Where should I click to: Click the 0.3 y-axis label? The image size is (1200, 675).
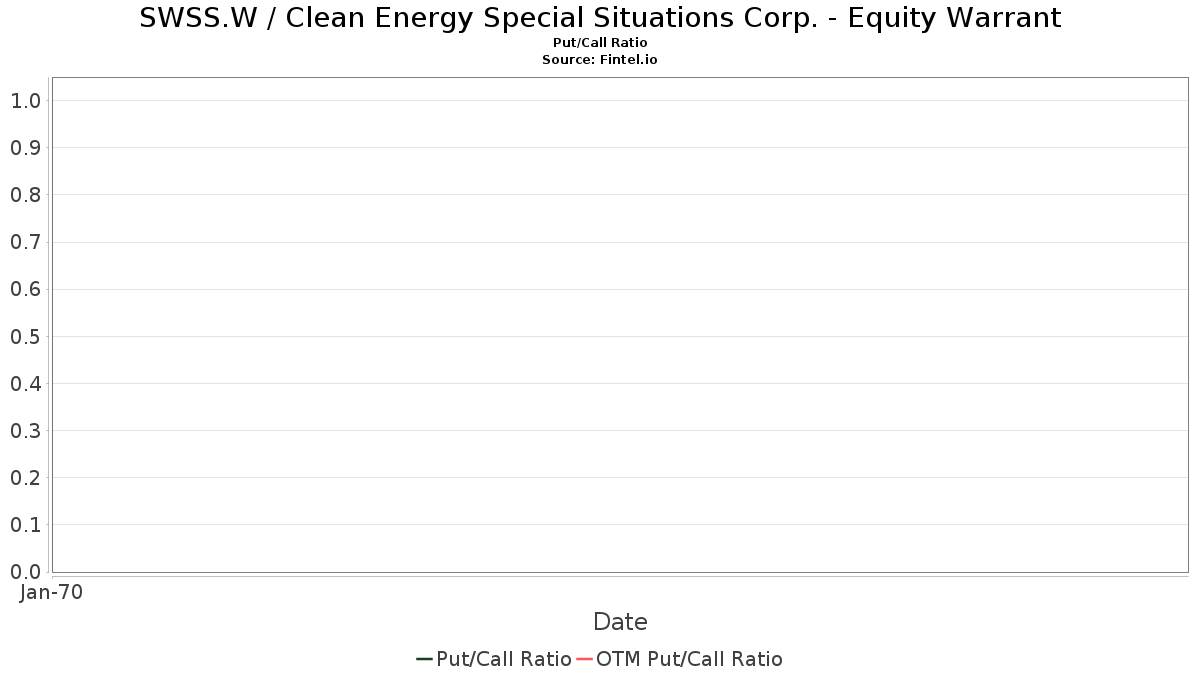[26, 431]
